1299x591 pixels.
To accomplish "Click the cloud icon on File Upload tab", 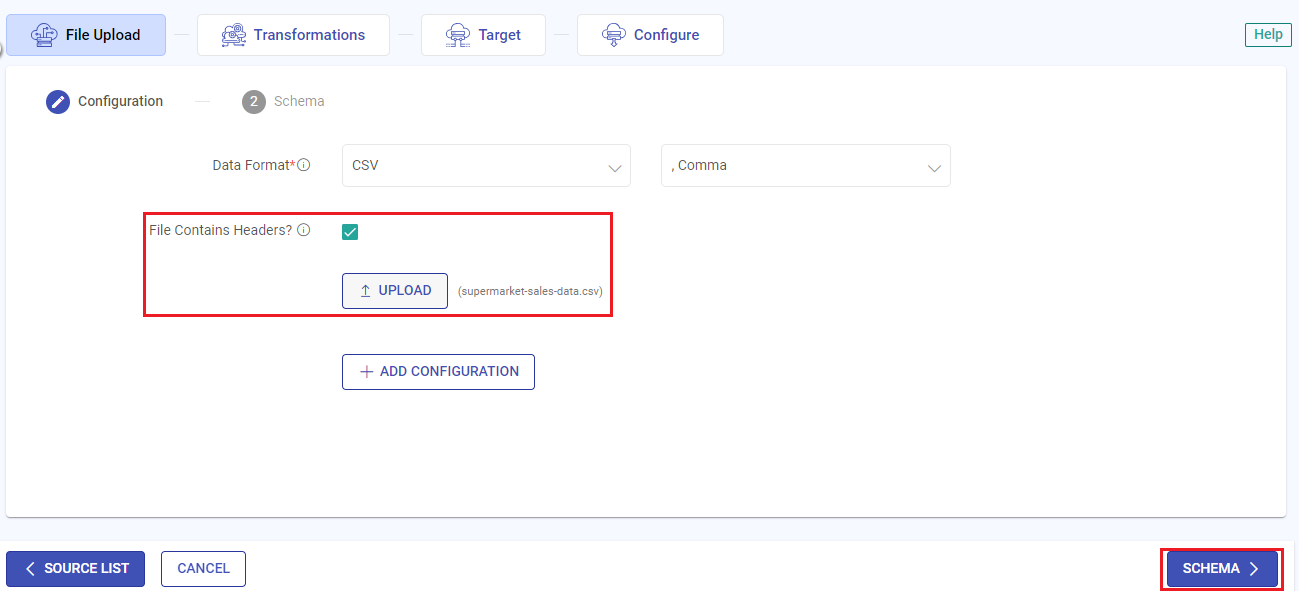I will coord(44,34).
